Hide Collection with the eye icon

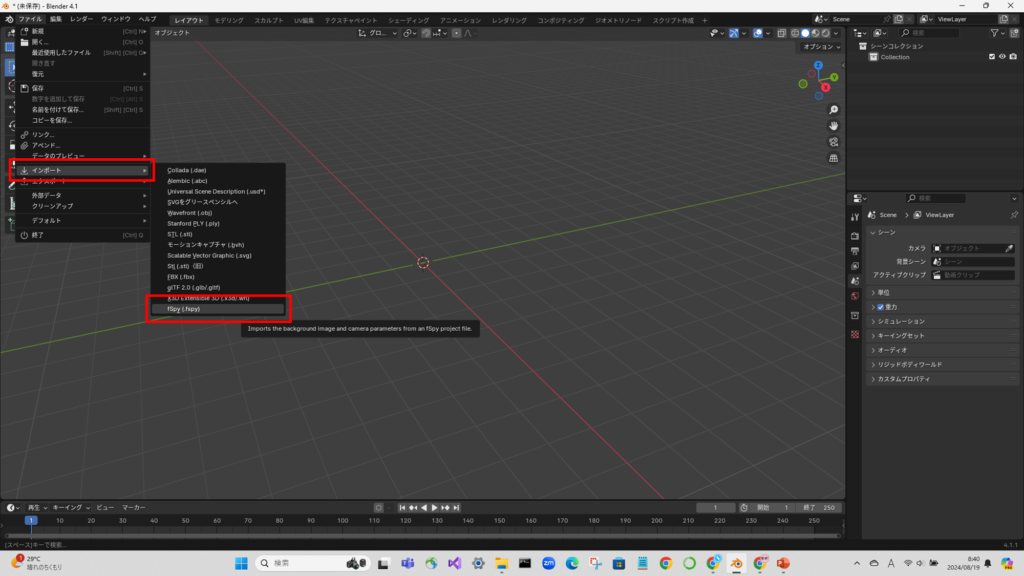[1002, 57]
